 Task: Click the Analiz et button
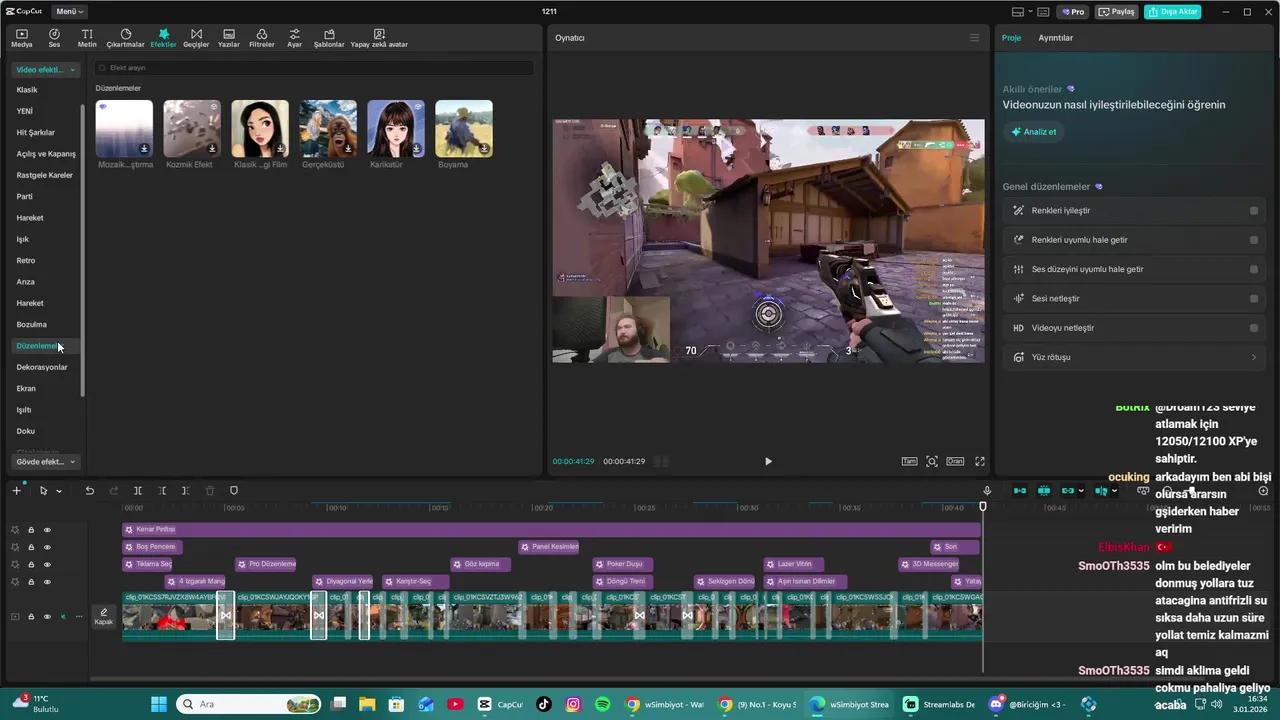click(x=1033, y=131)
